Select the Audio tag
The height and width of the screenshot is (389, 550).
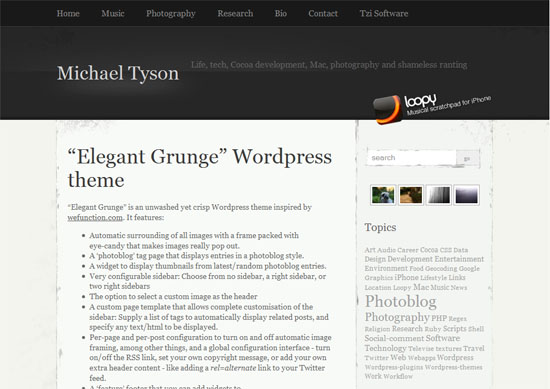coord(386,250)
